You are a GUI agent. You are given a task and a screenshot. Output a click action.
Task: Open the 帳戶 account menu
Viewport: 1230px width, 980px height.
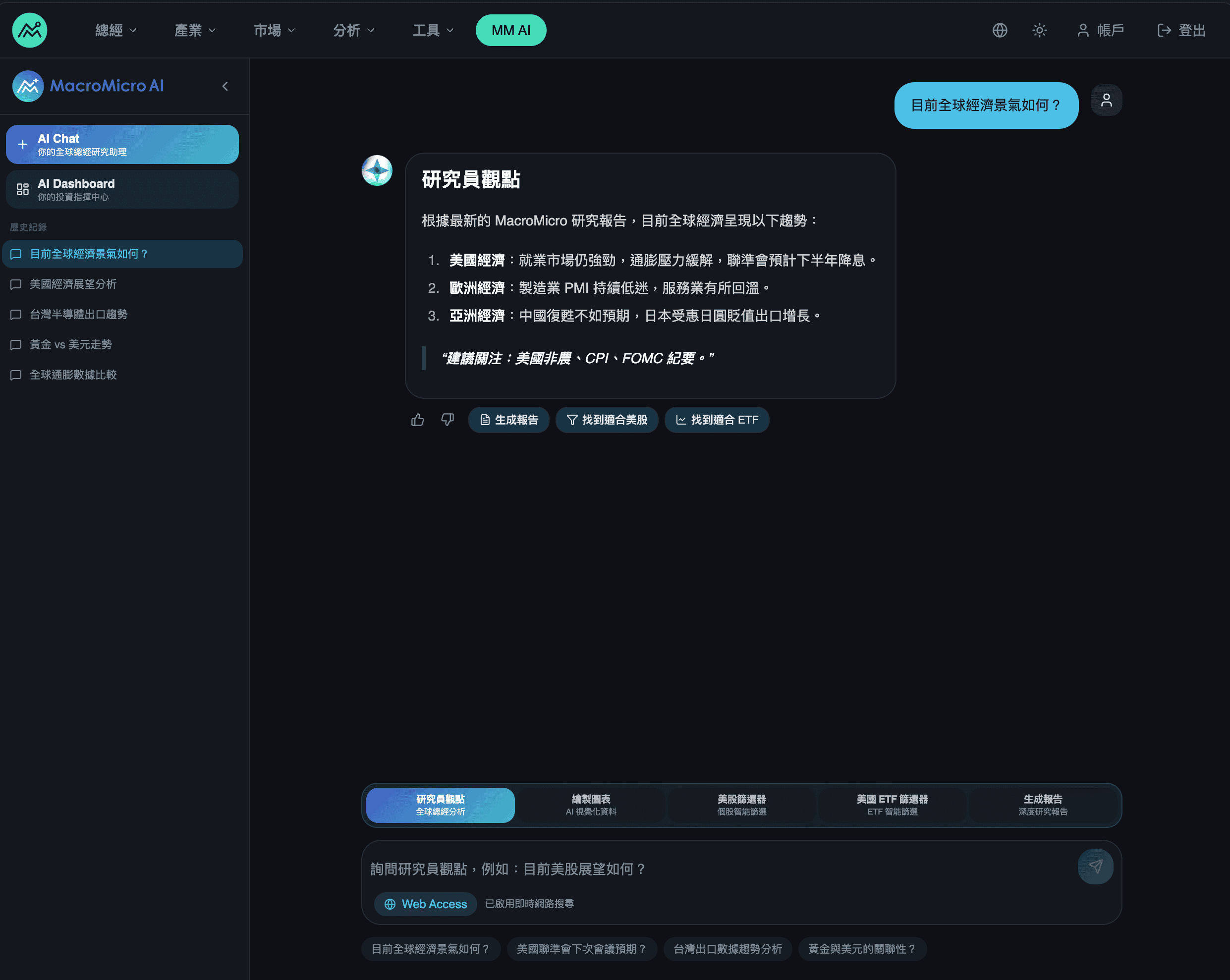coord(1100,30)
